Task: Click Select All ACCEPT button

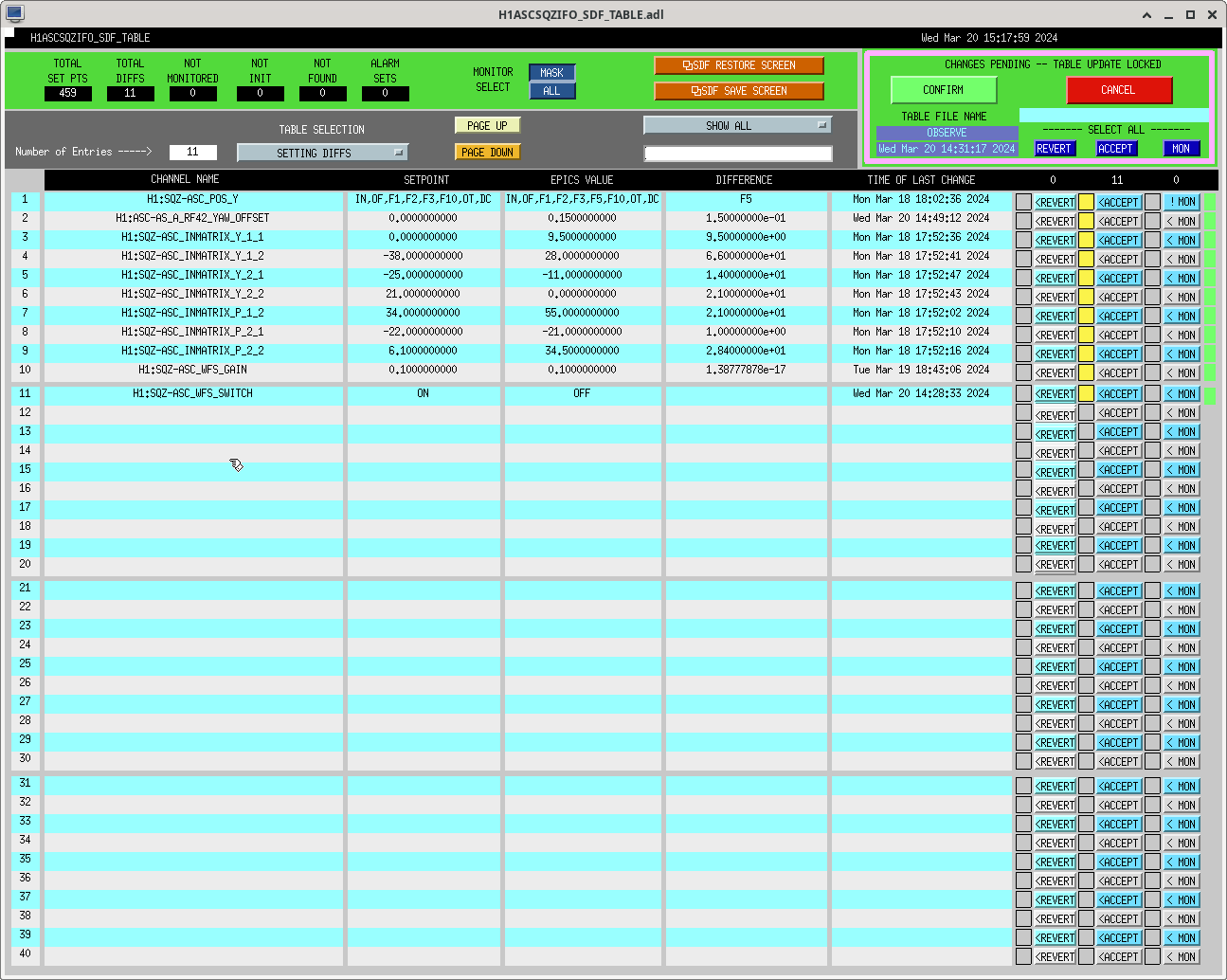Action: pos(1115,149)
